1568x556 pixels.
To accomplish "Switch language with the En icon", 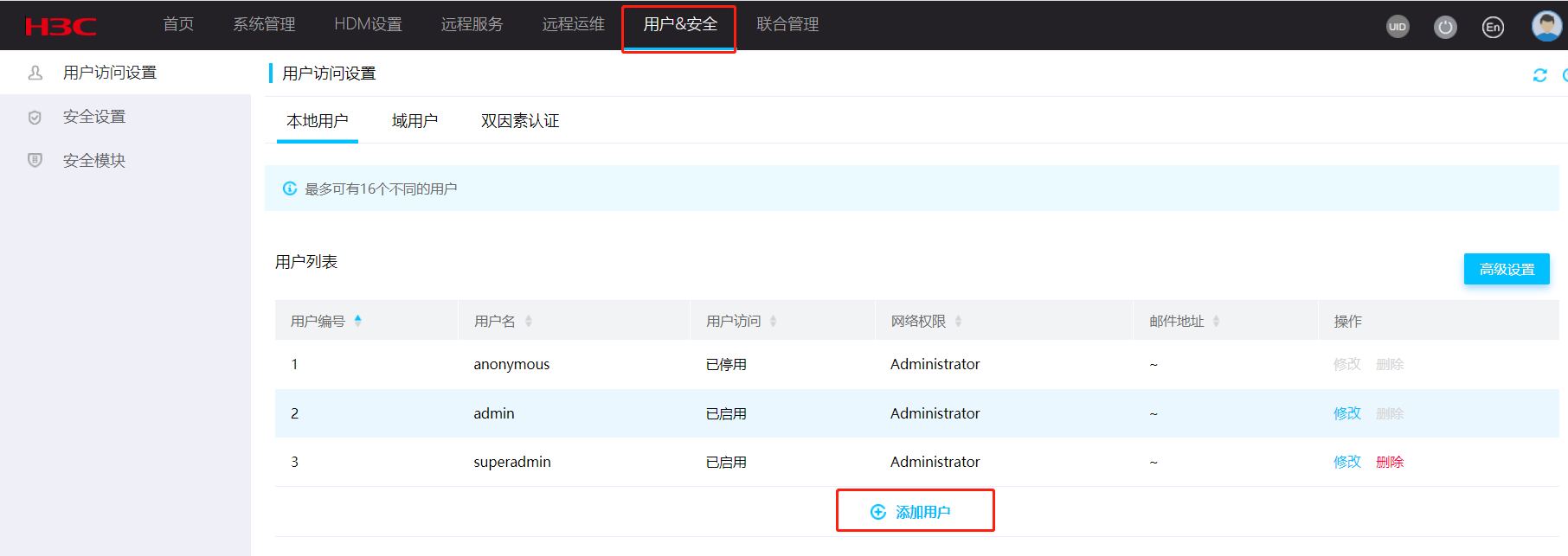I will (1493, 27).
